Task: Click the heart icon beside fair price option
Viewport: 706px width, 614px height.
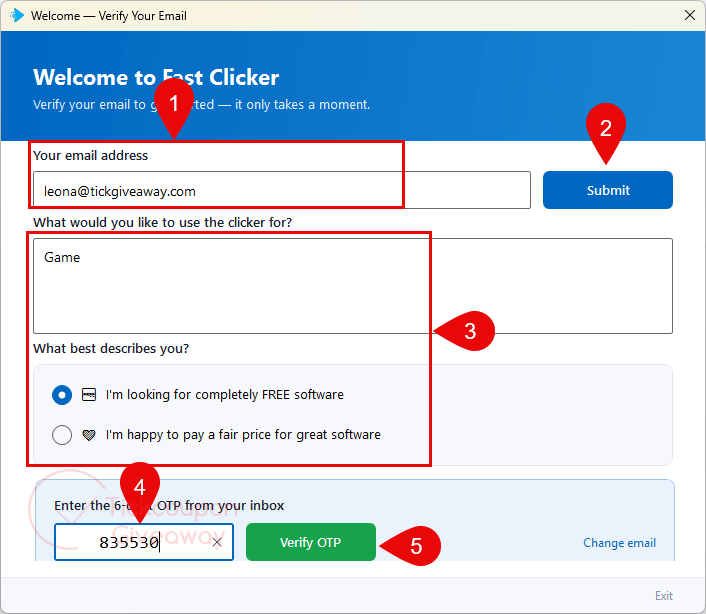Action: pos(89,435)
